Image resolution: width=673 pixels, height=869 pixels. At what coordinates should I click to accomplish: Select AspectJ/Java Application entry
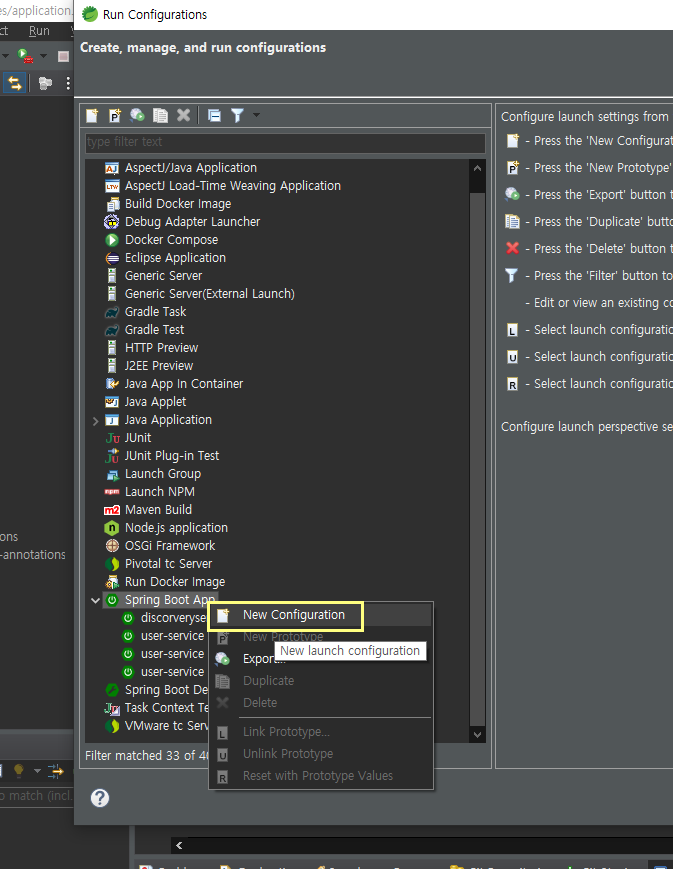pyautogui.click(x=191, y=168)
